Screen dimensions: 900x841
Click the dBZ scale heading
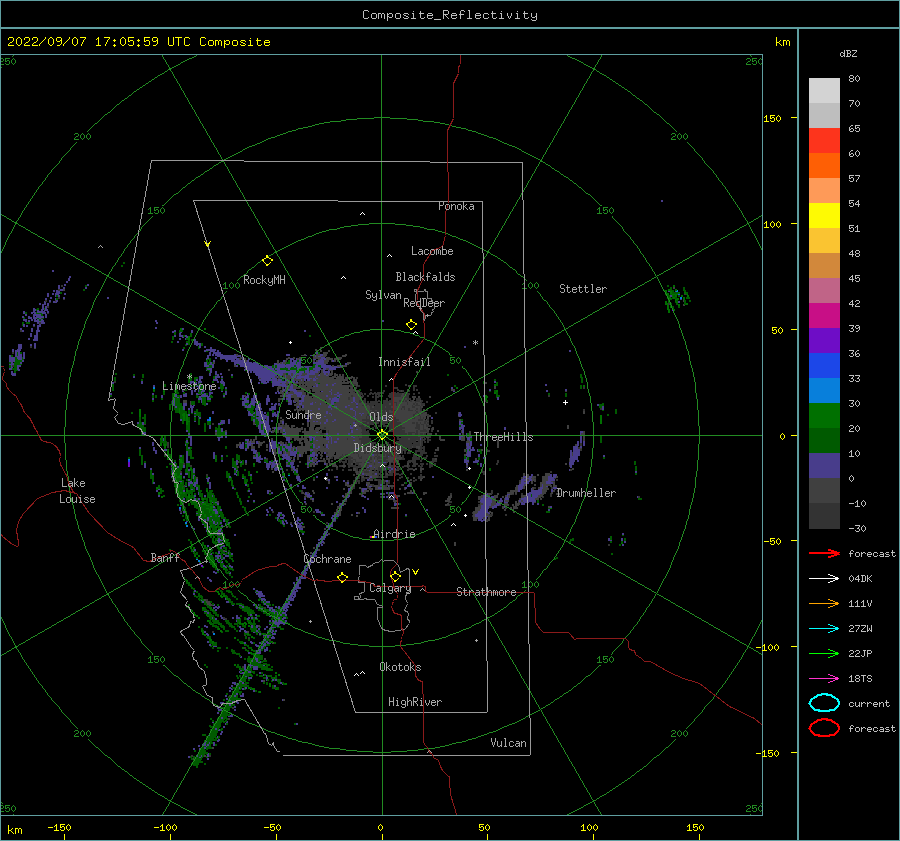(x=848, y=53)
